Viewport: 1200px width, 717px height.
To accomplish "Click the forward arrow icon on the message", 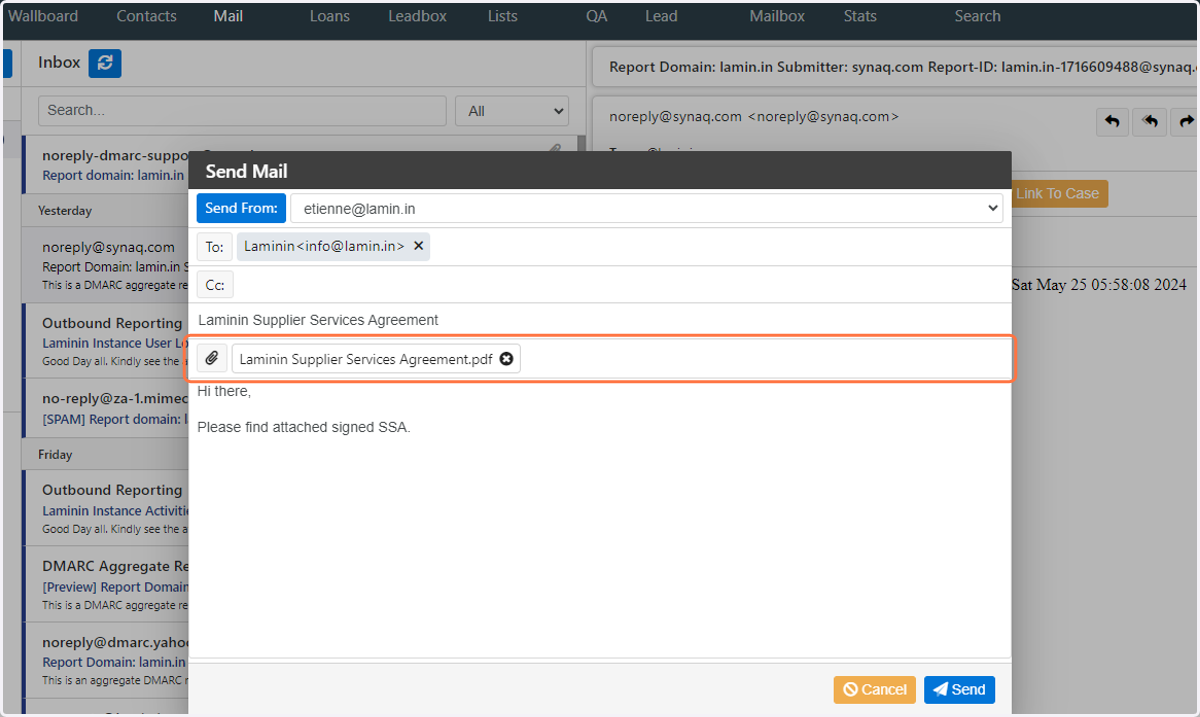I will point(1186,122).
